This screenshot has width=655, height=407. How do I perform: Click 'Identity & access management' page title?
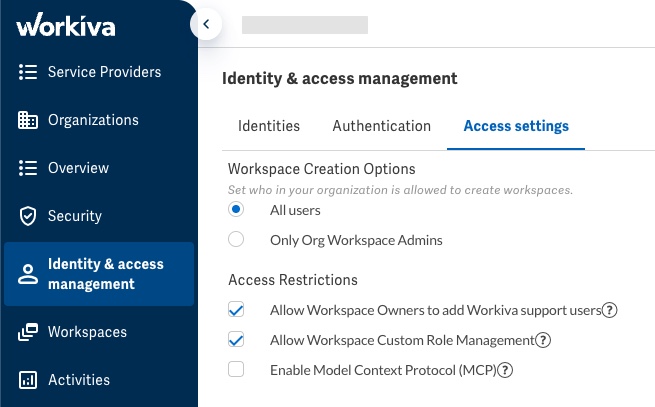pos(340,79)
